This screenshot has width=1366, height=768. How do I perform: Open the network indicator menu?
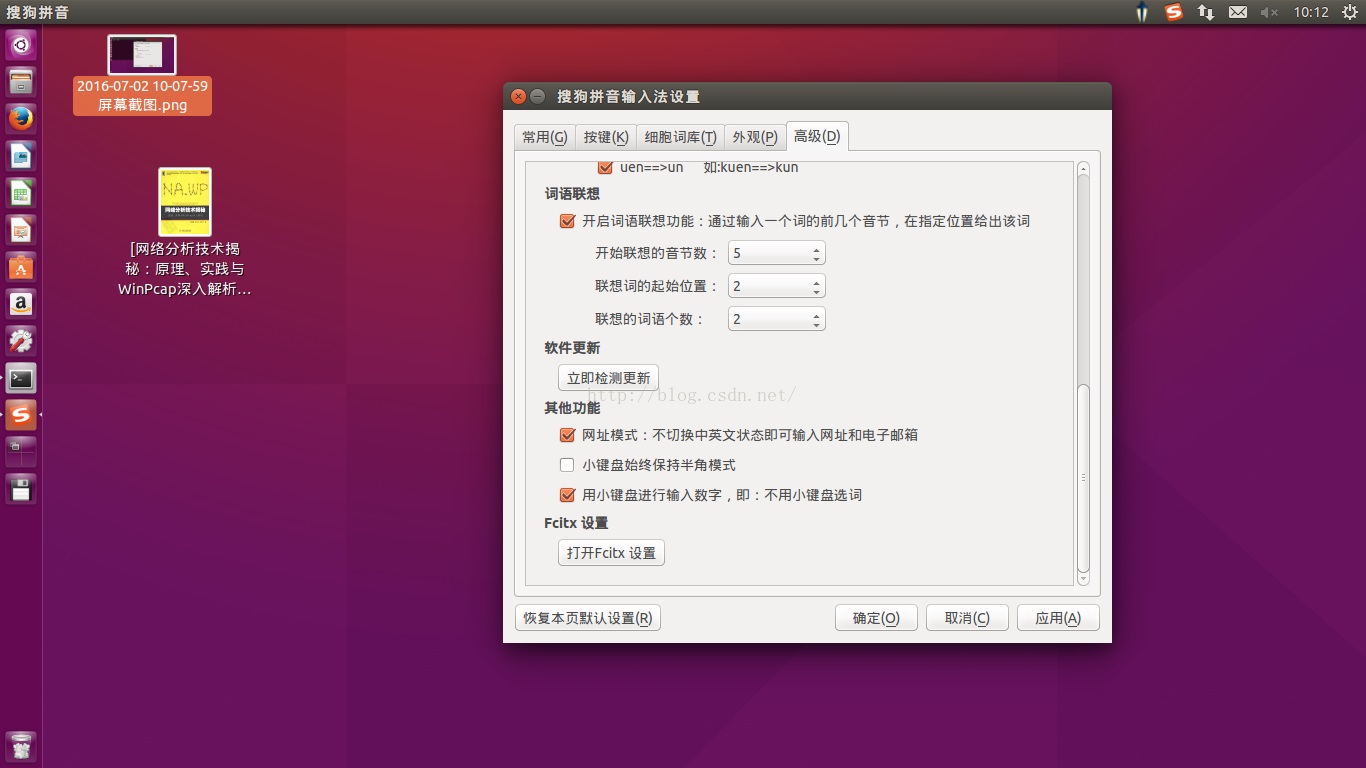tap(1206, 12)
